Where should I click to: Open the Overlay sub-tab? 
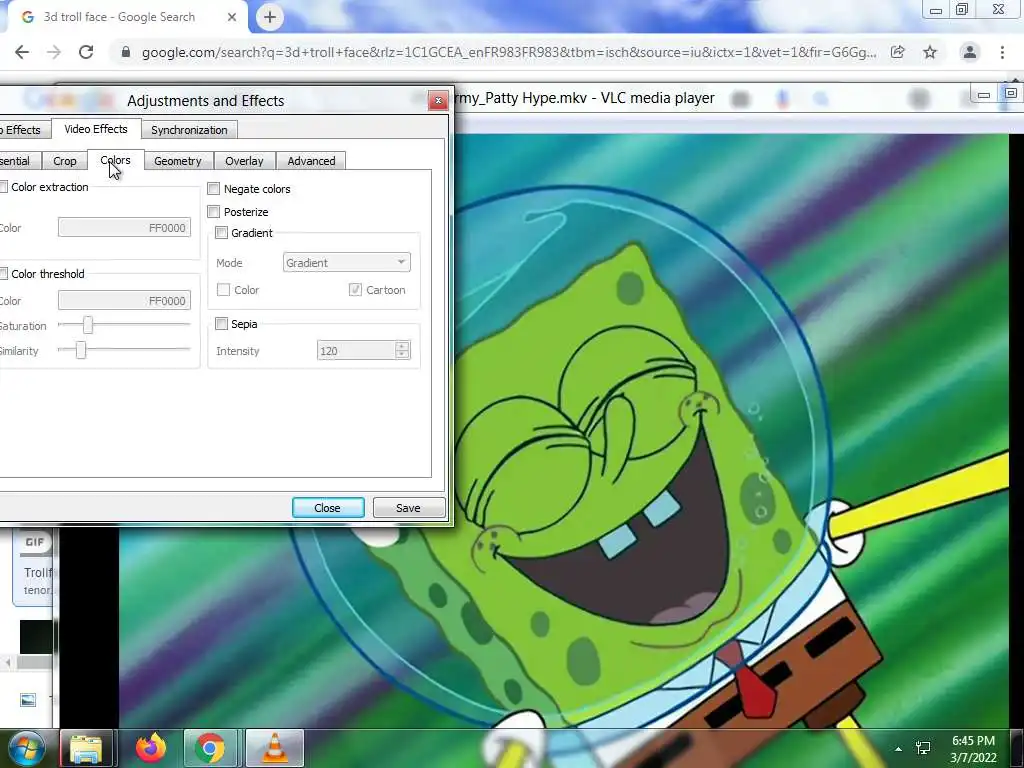(x=244, y=161)
